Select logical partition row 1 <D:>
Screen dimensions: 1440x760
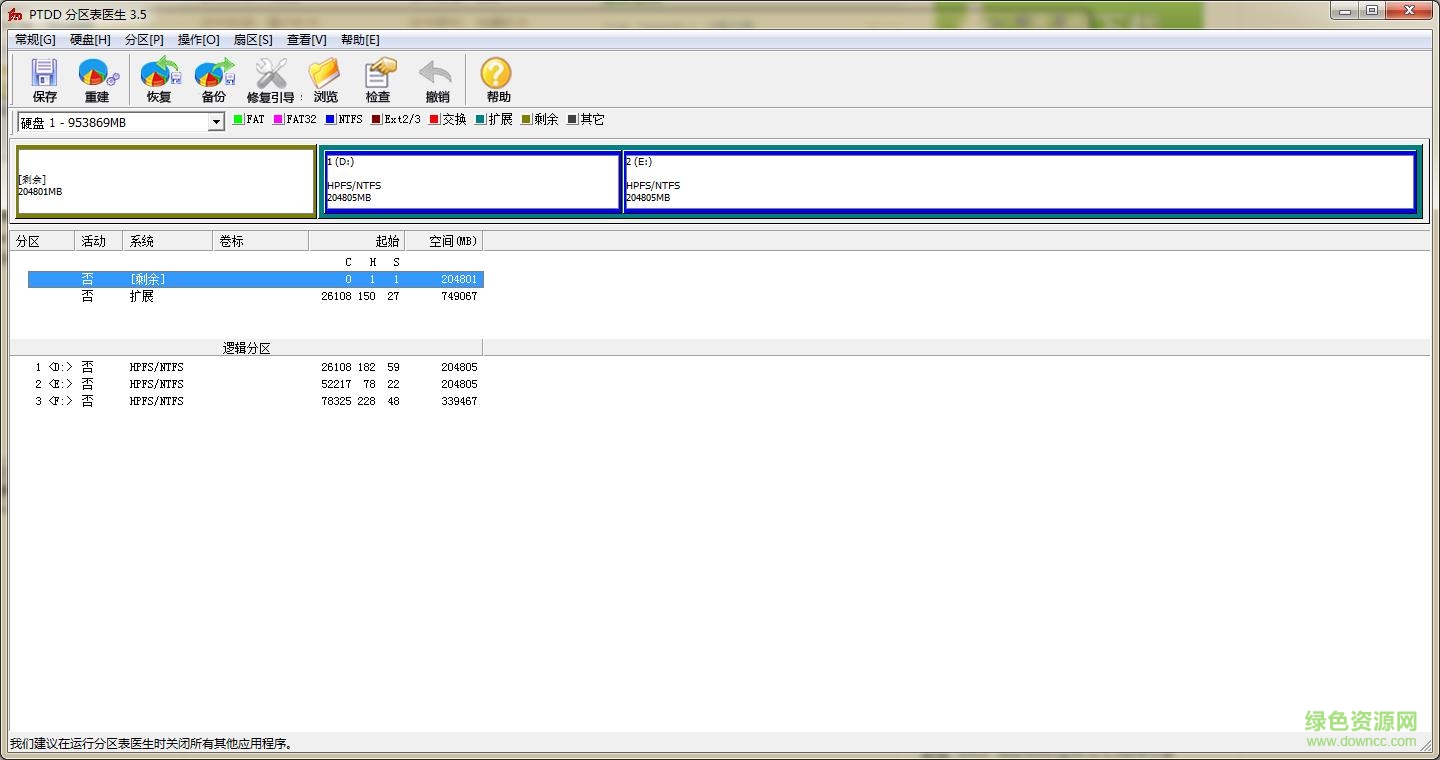point(256,367)
